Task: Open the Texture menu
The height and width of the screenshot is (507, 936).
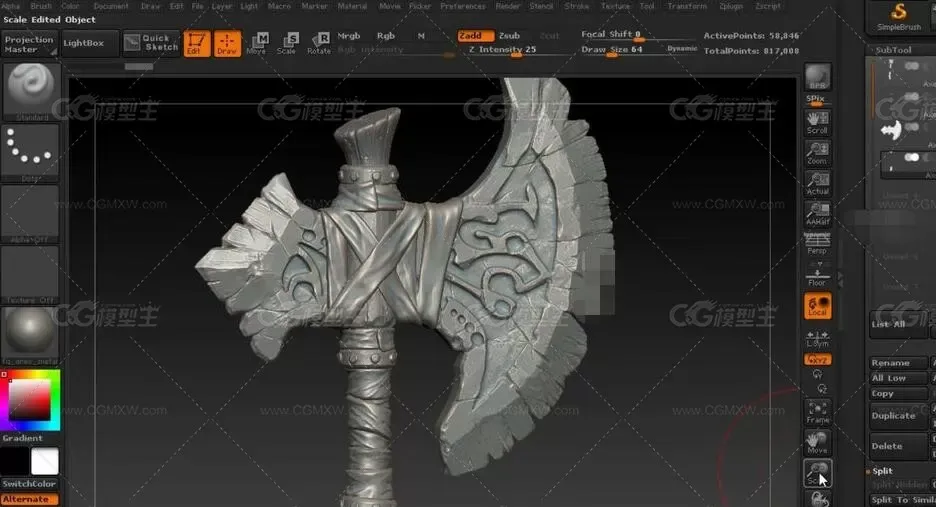Action: click(615, 6)
